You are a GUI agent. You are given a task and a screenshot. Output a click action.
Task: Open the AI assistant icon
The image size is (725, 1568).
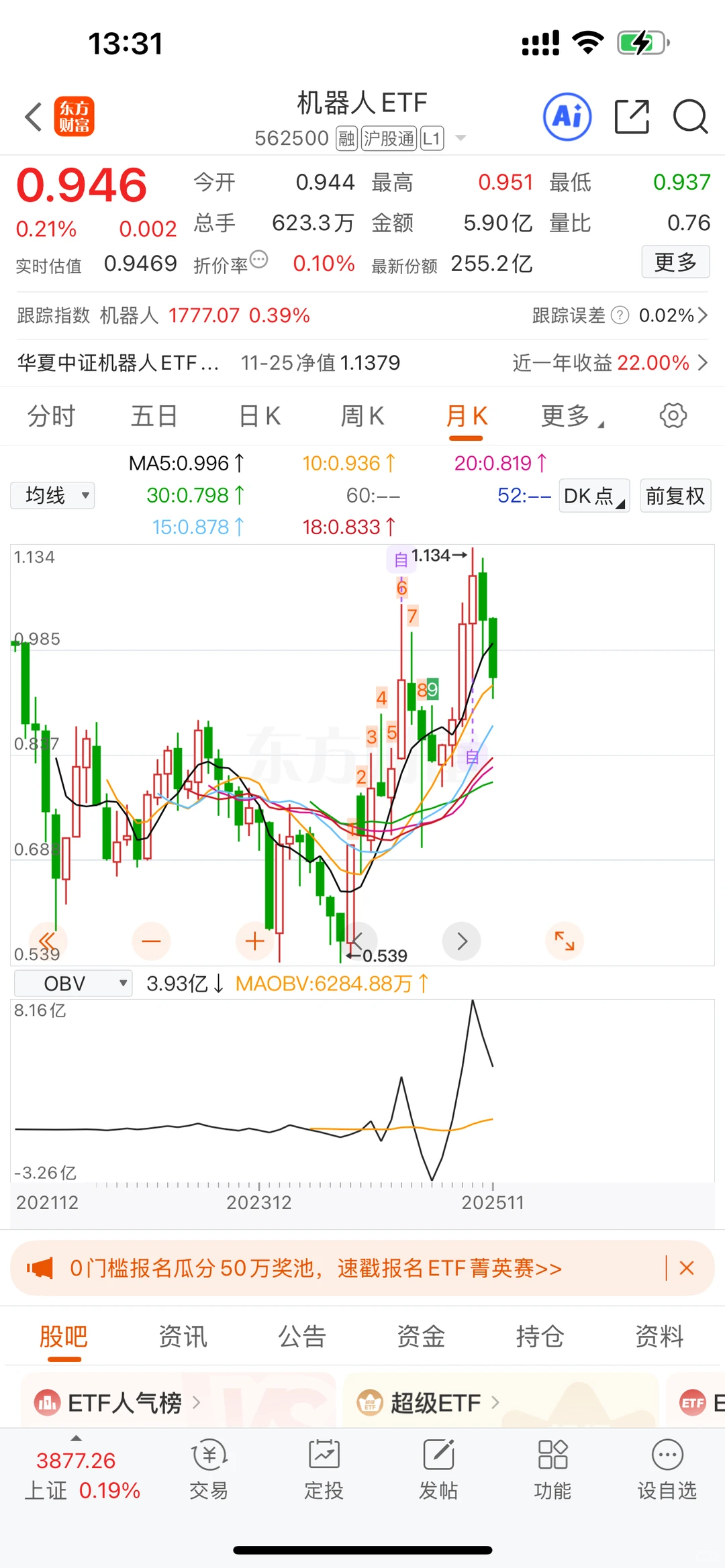567,117
